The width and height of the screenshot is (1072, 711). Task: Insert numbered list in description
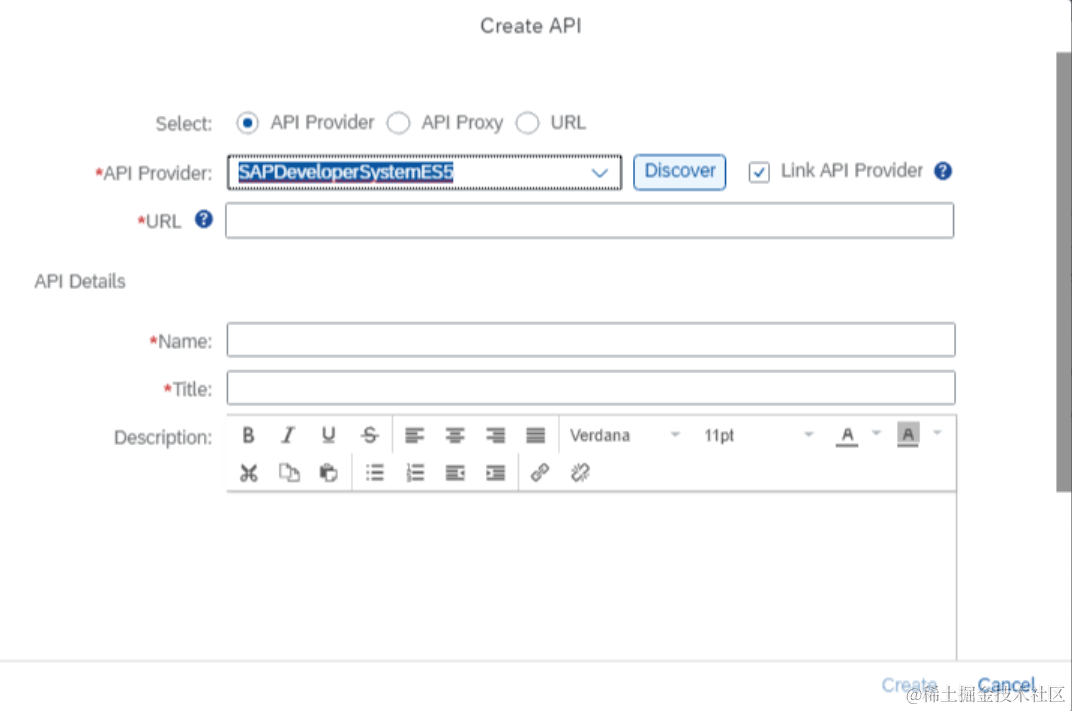click(x=415, y=472)
